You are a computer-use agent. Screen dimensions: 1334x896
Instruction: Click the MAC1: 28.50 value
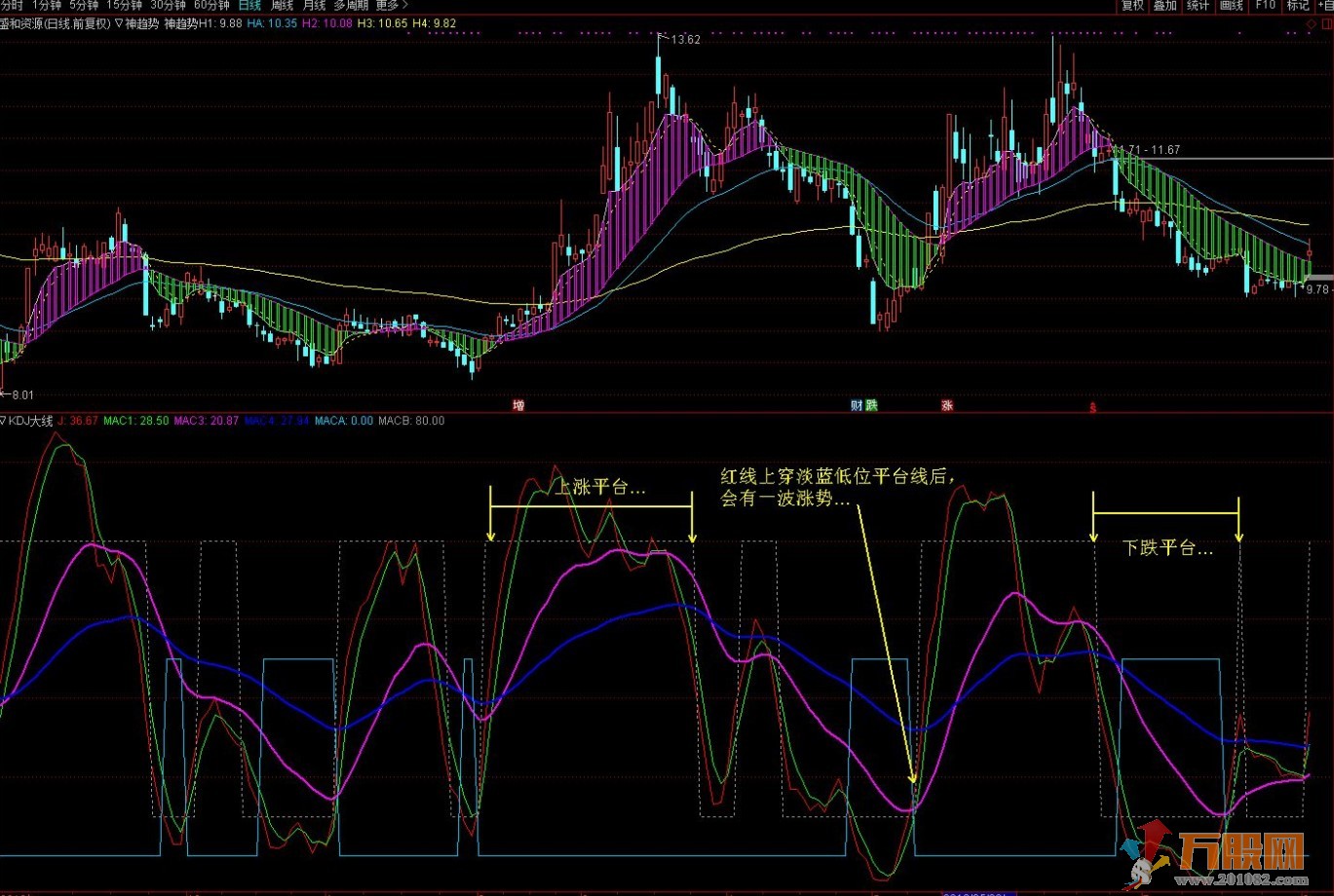pos(136,421)
